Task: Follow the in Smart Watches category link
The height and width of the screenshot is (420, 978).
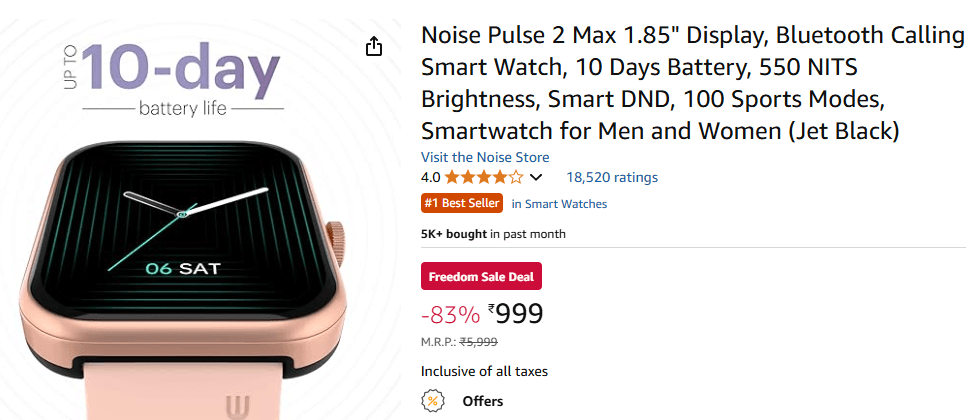Action: (x=559, y=204)
